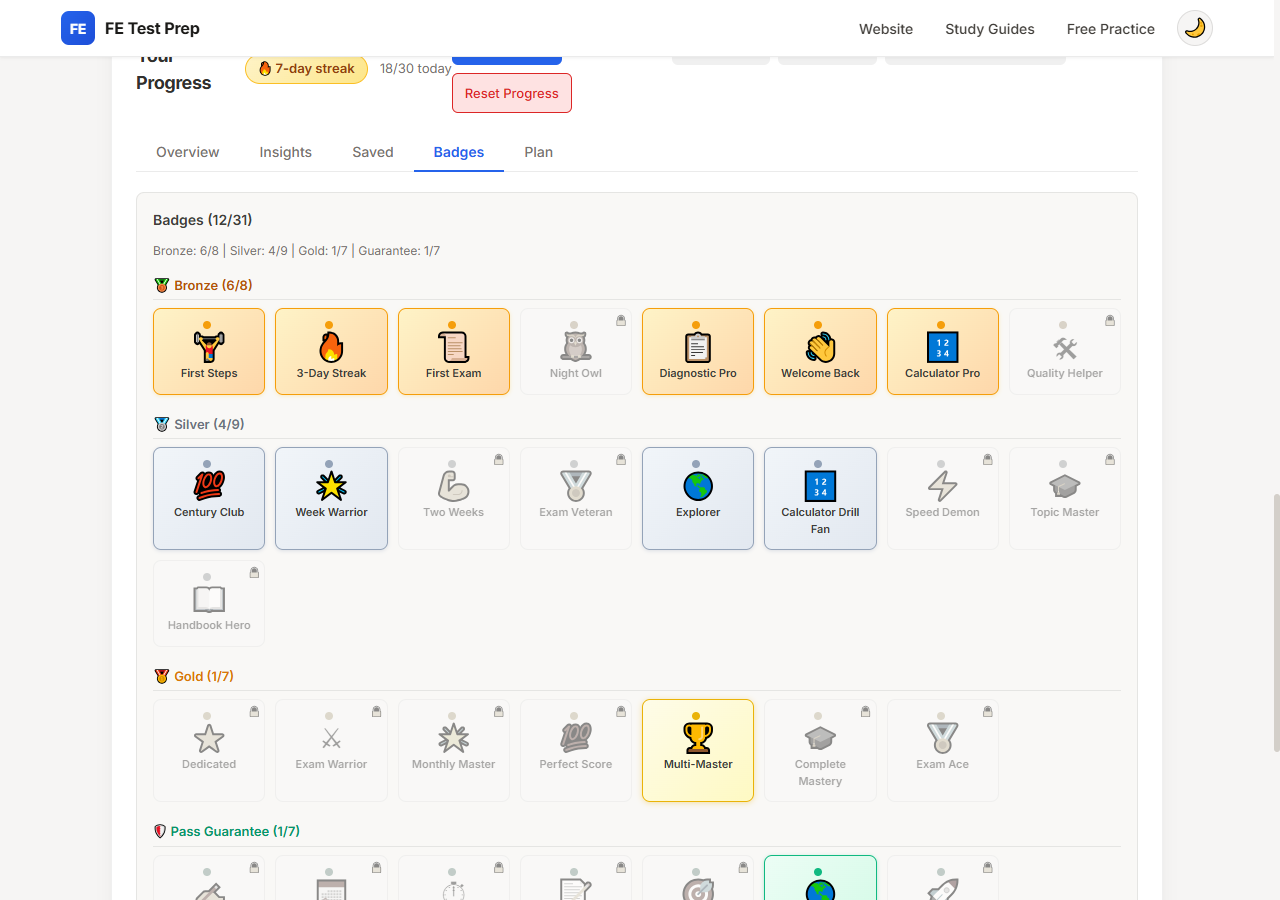Click the locked Perfect Score badge

coord(576,750)
